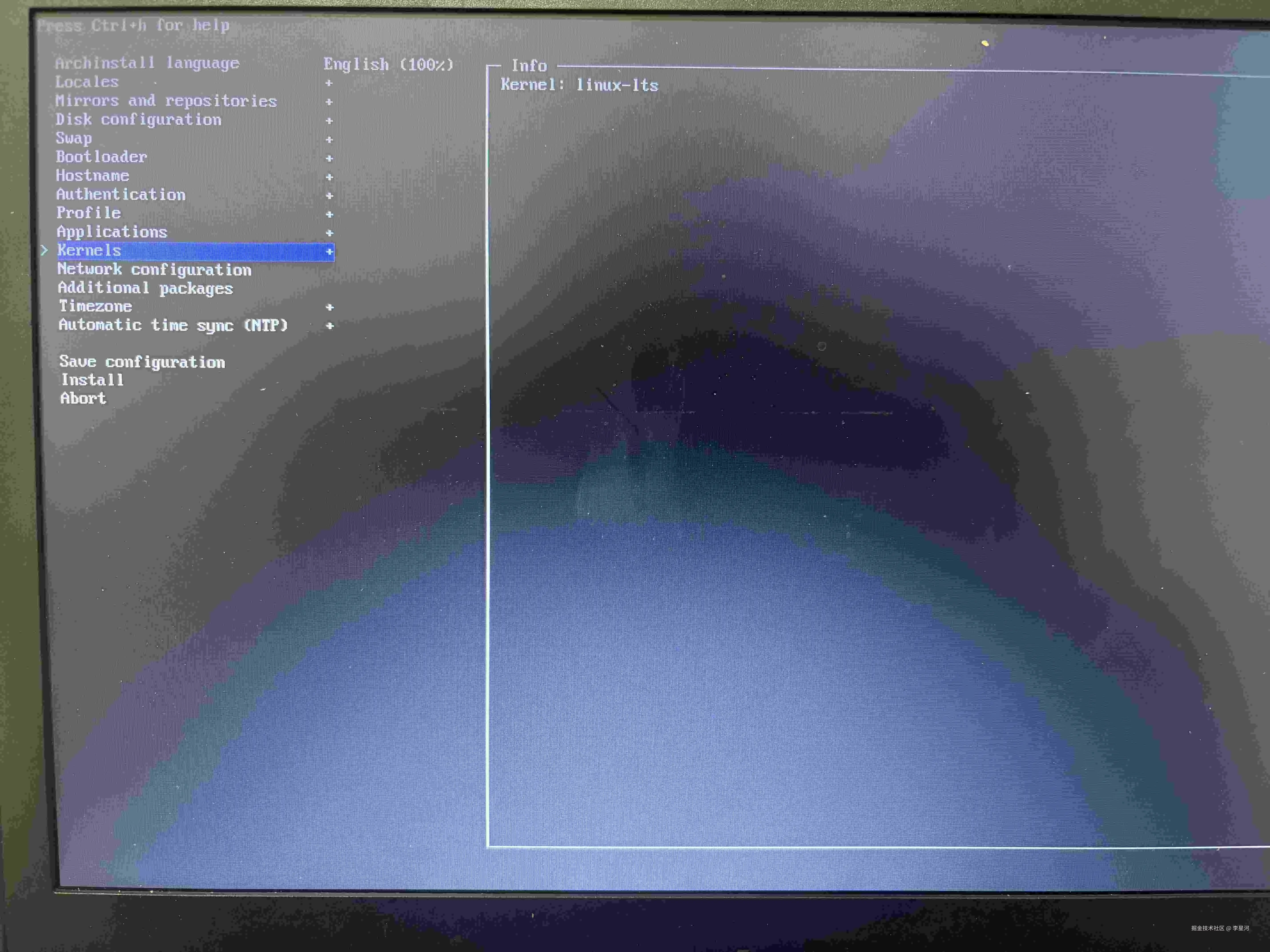Click the English (100%) language value
Viewport: 1270px width, 952px height.
tap(388, 64)
